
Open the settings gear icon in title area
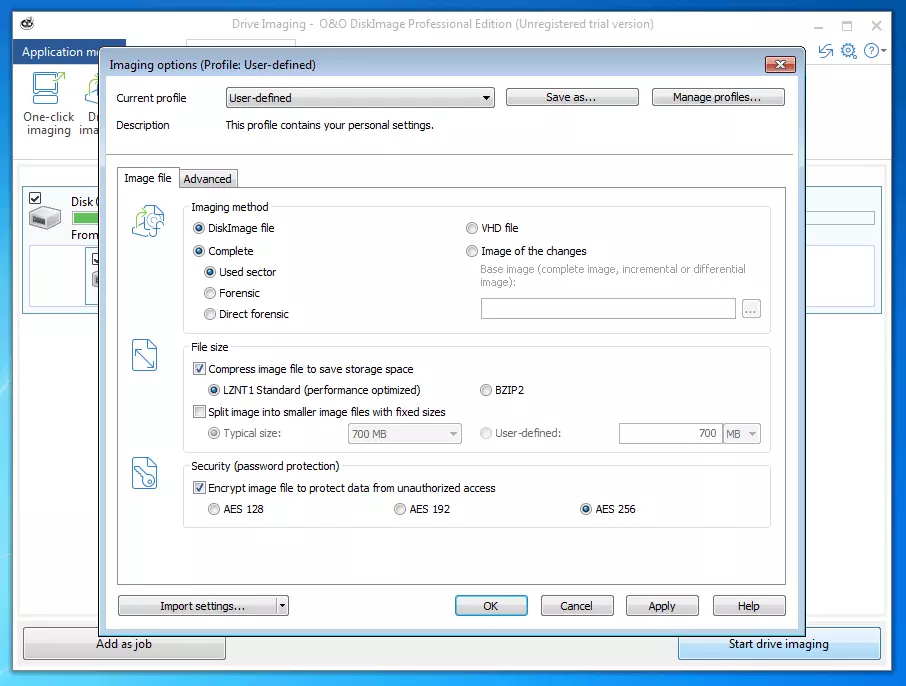(848, 51)
